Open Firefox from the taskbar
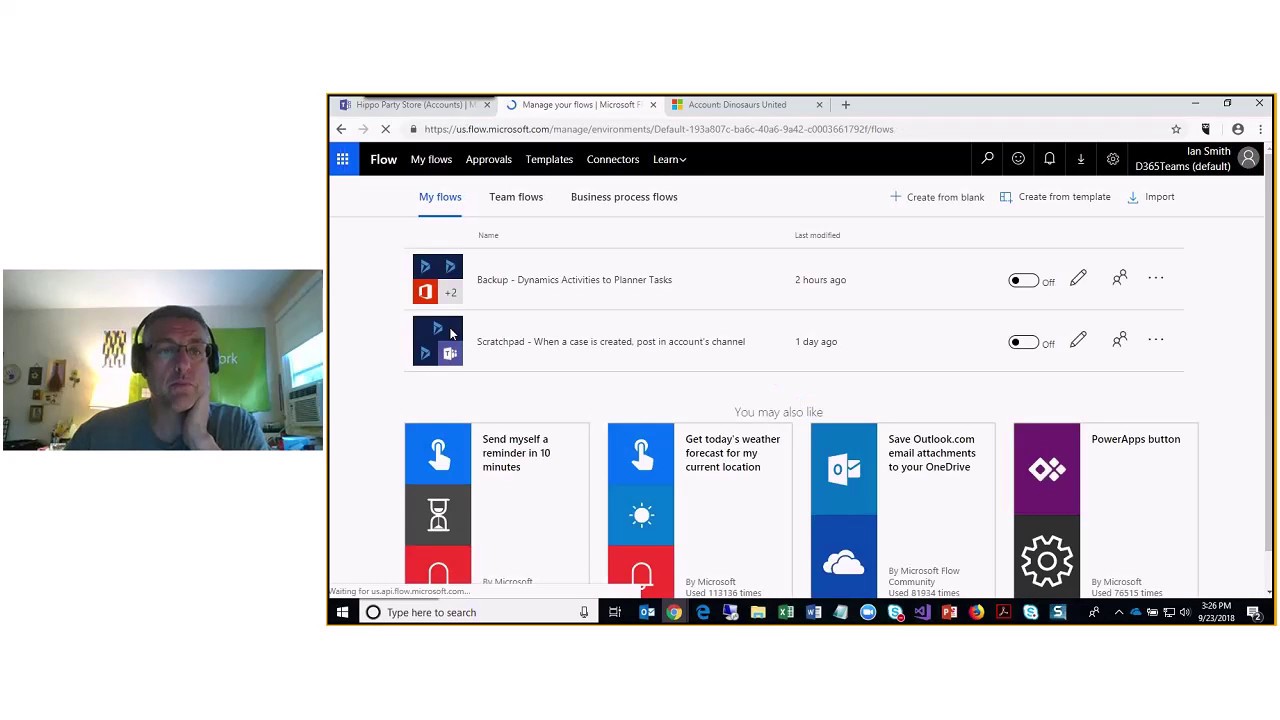Viewport: 1280px width, 720px height. coord(976,612)
